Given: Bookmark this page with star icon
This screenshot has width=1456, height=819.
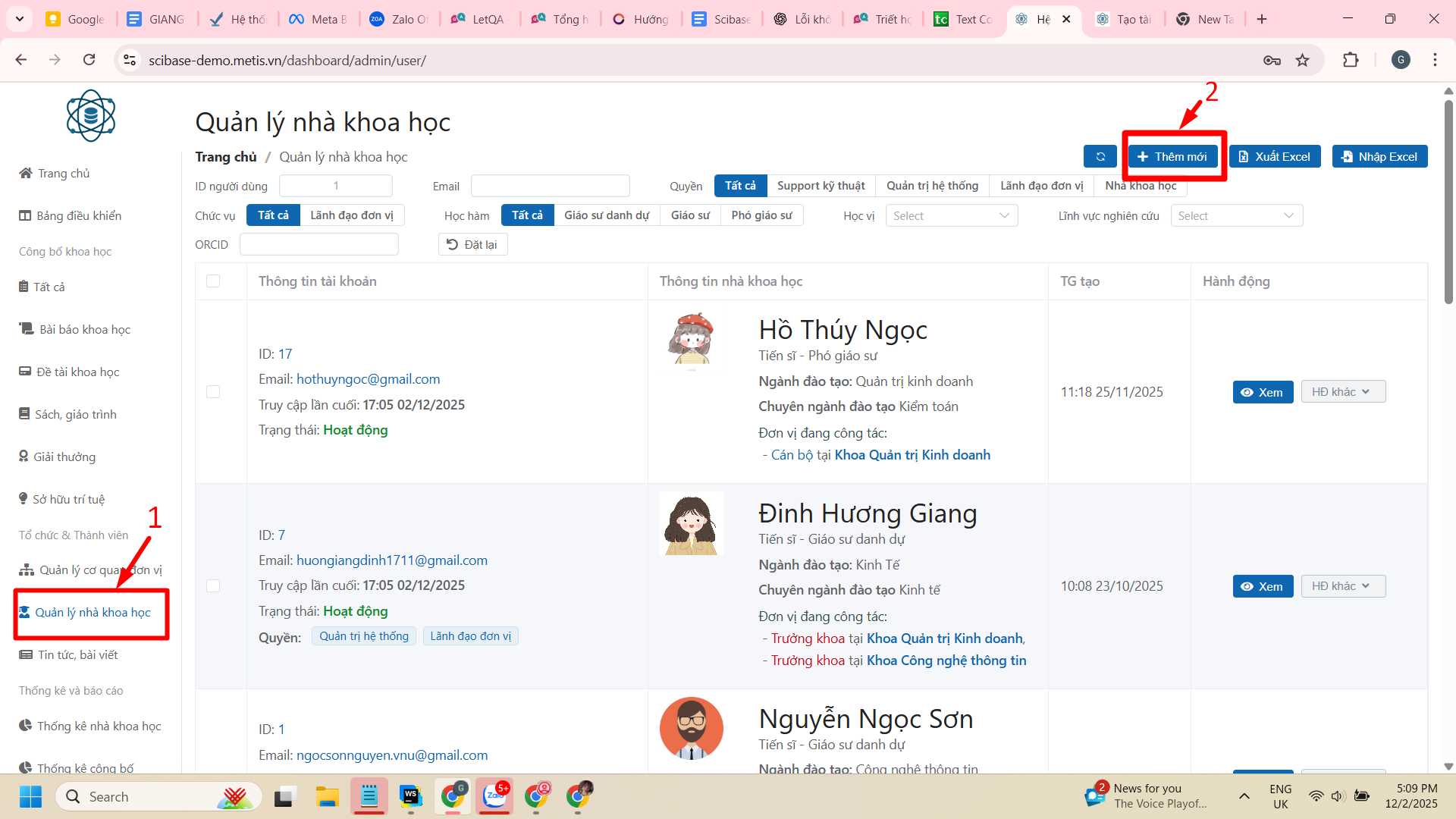Looking at the screenshot, I should [1302, 60].
